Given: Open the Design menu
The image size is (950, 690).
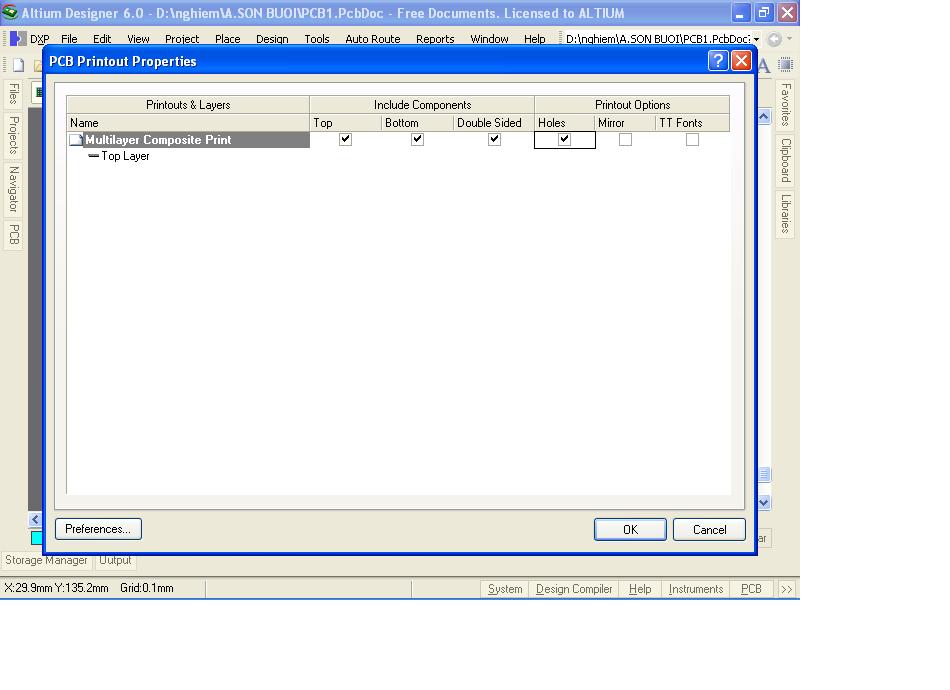Looking at the screenshot, I should 272,39.
